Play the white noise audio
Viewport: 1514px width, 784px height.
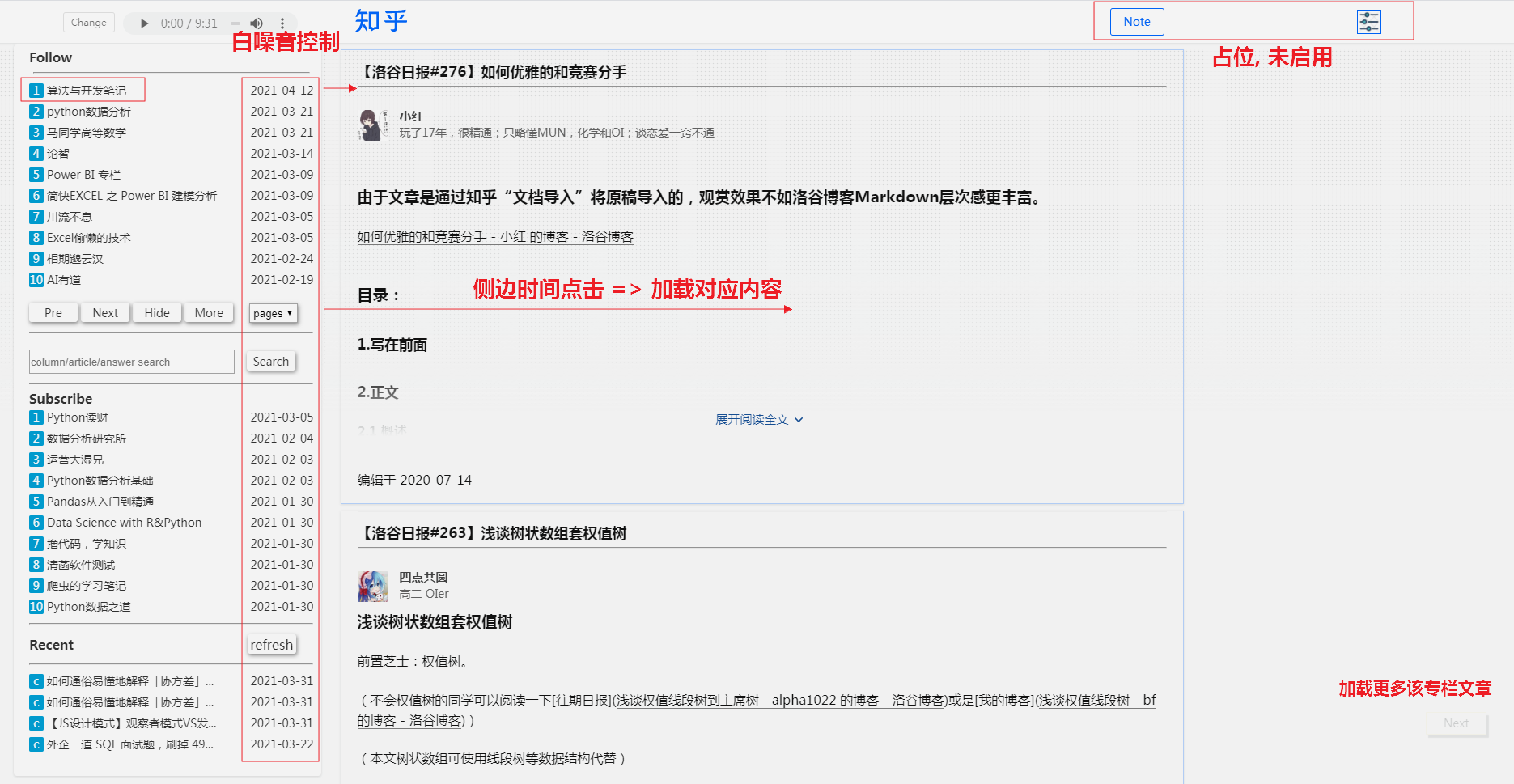click(x=143, y=22)
